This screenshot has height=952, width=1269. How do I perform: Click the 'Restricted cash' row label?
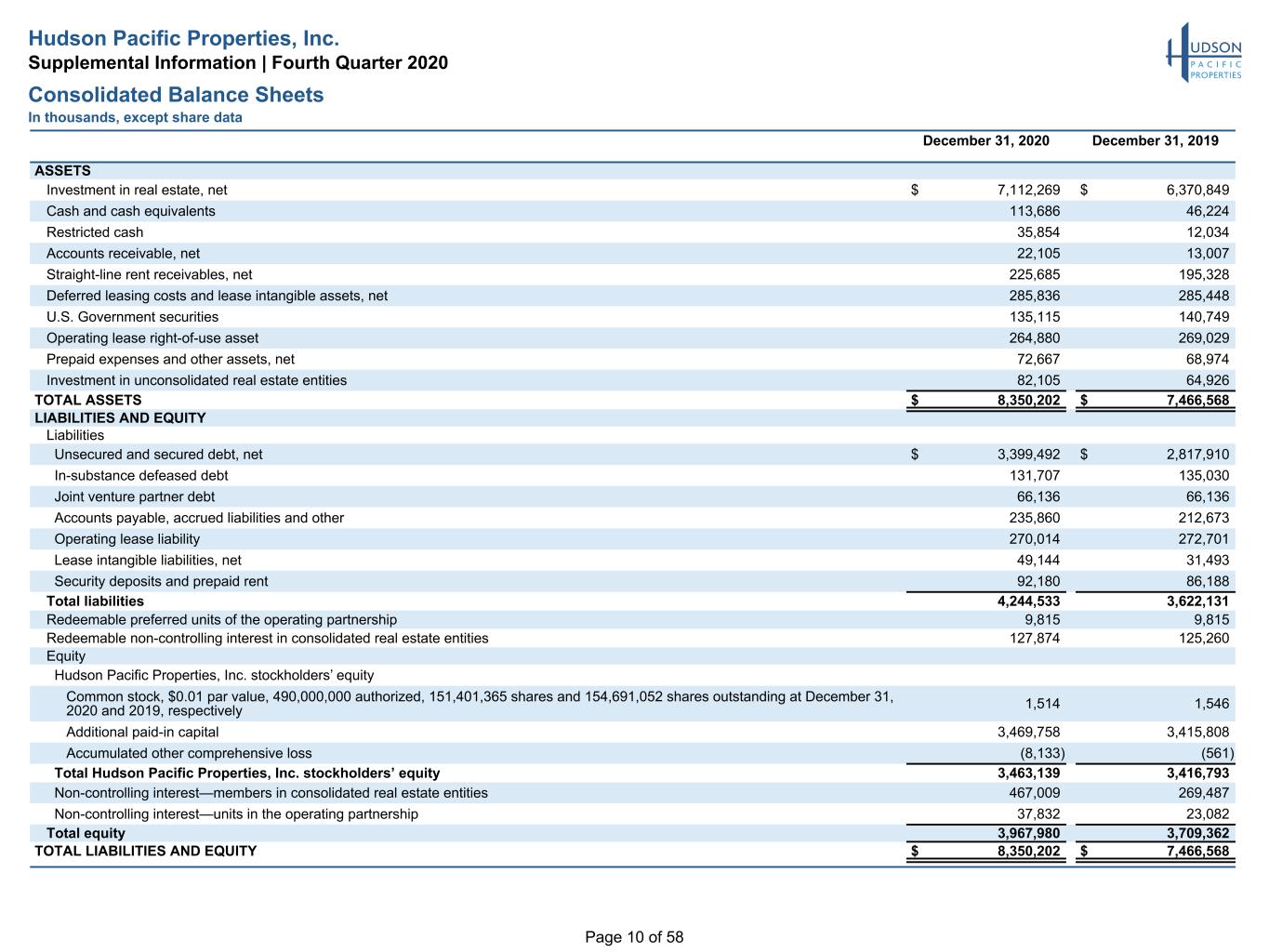[x=95, y=232]
